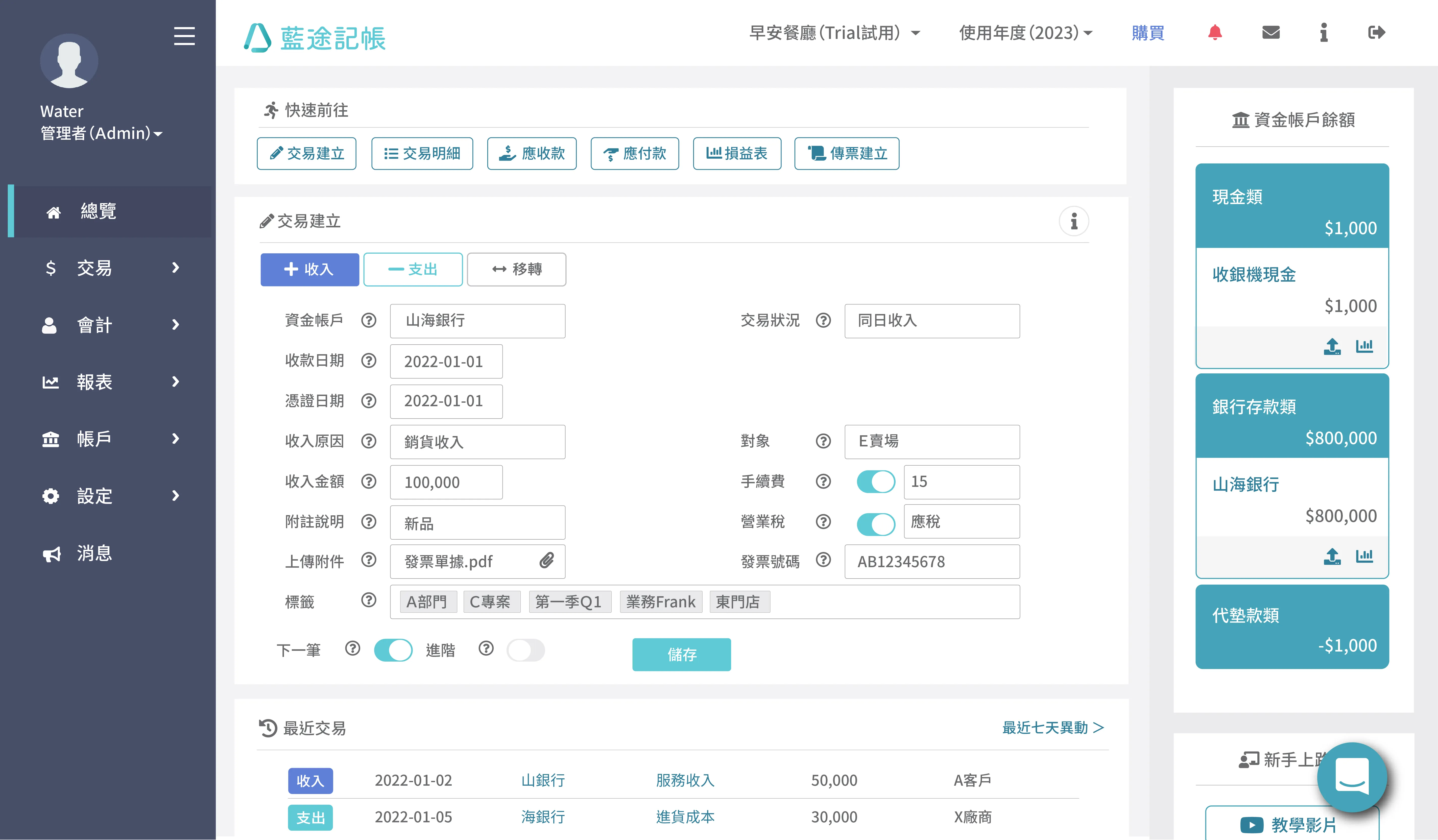Click help icon next to 進階

click(x=486, y=648)
